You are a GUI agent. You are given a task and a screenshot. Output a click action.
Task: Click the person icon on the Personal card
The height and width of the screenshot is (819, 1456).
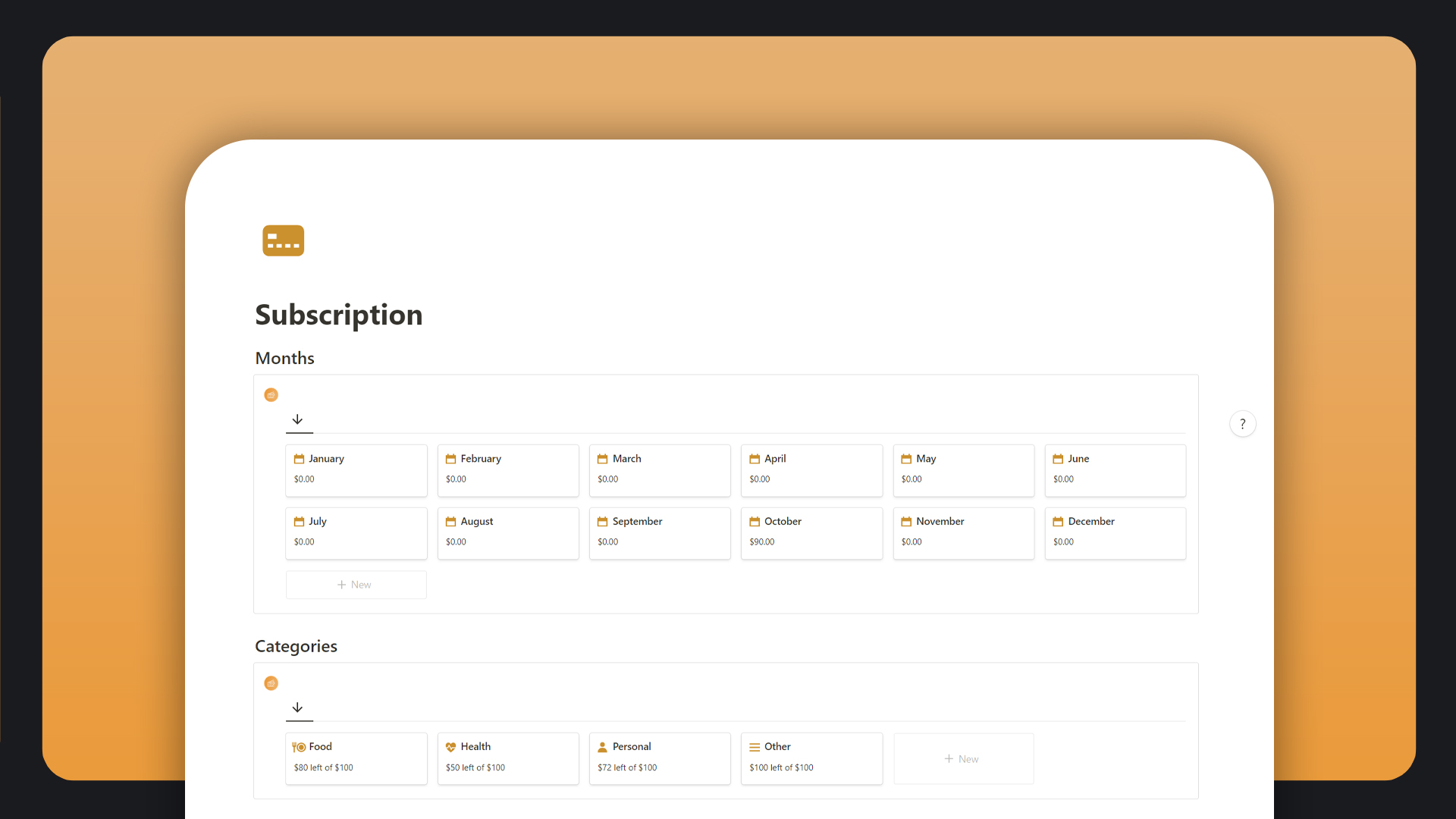click(602, 747)
